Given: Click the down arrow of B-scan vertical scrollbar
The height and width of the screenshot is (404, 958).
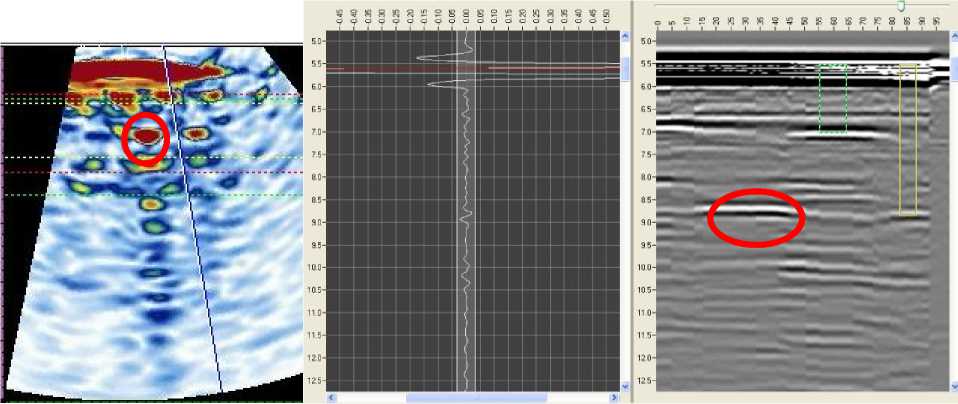Looking at the screenshot, I should [x=954, y=387].
